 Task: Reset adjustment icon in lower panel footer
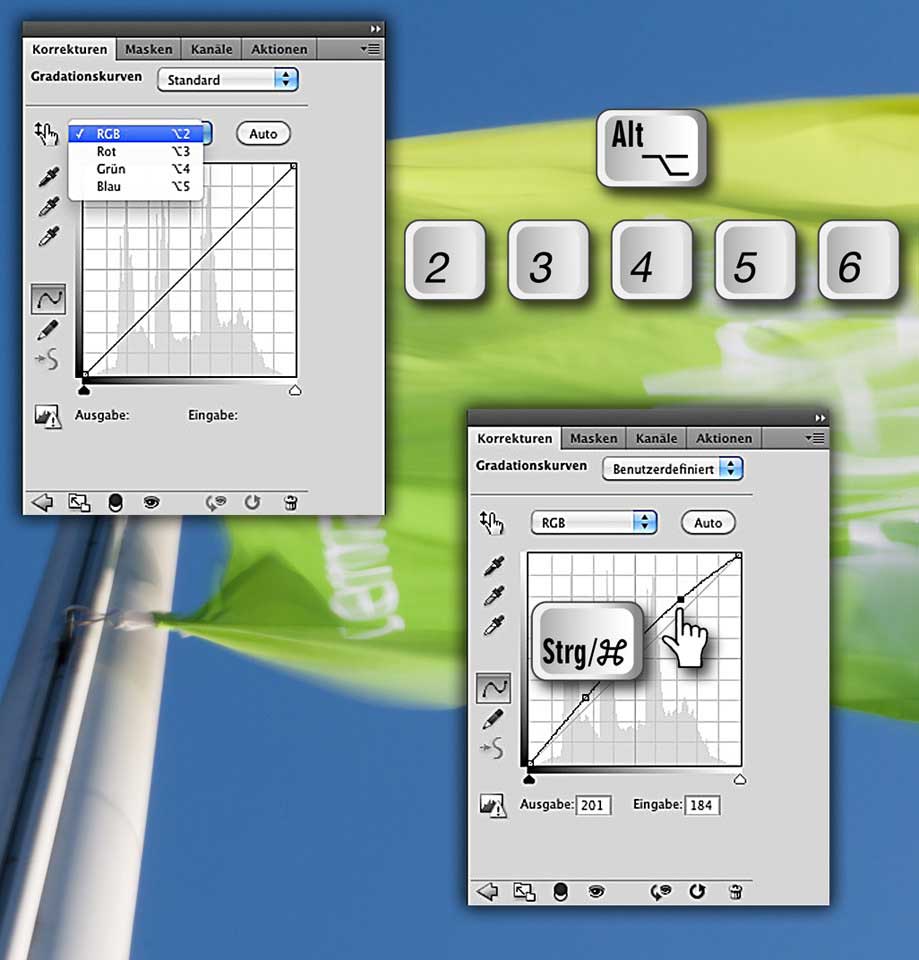point(697,891)
